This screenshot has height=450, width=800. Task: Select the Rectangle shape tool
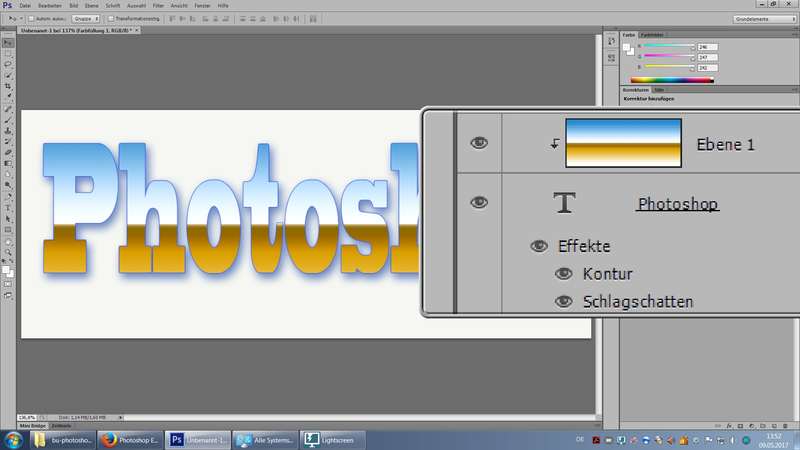(x=8, y=230)
